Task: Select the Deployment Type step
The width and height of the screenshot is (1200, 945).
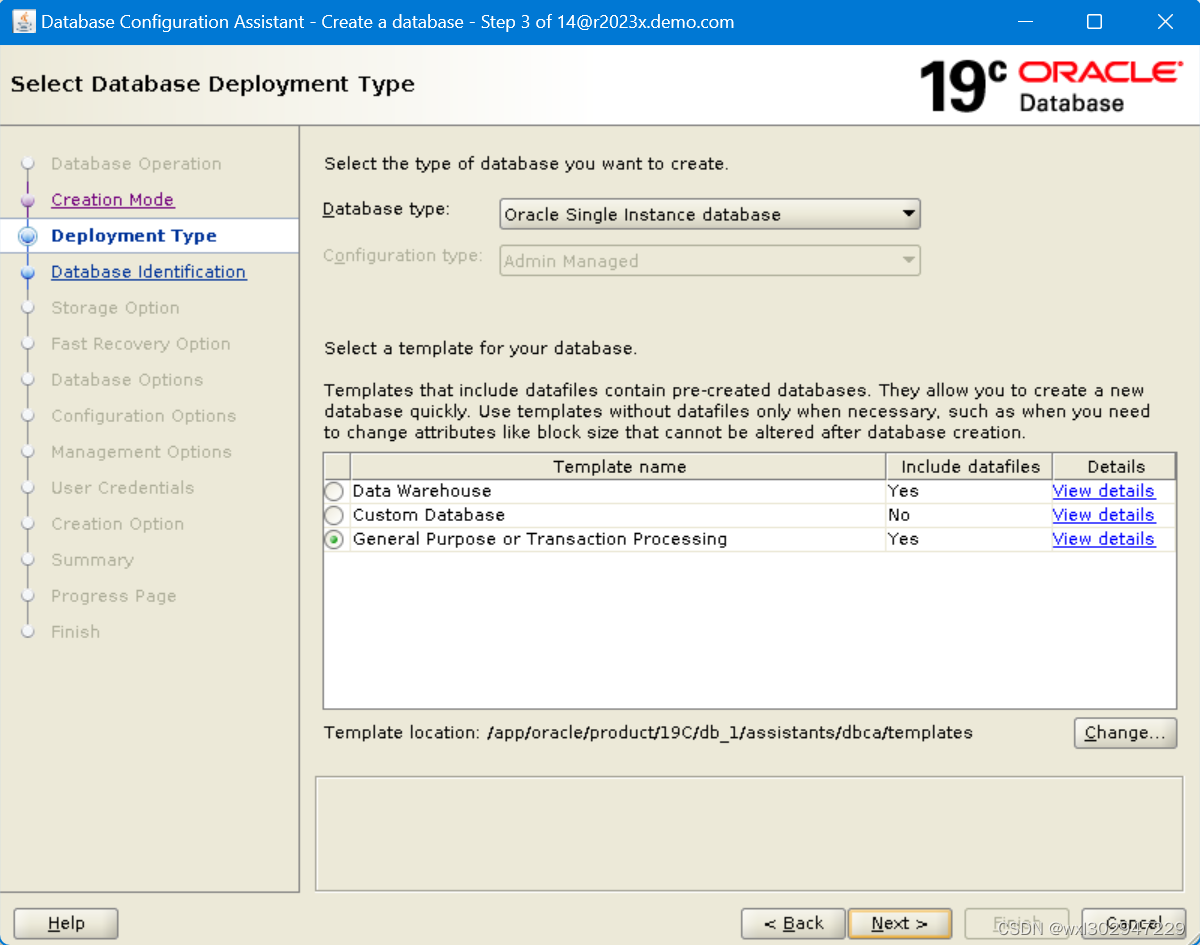Action: [x=134, y=236]
